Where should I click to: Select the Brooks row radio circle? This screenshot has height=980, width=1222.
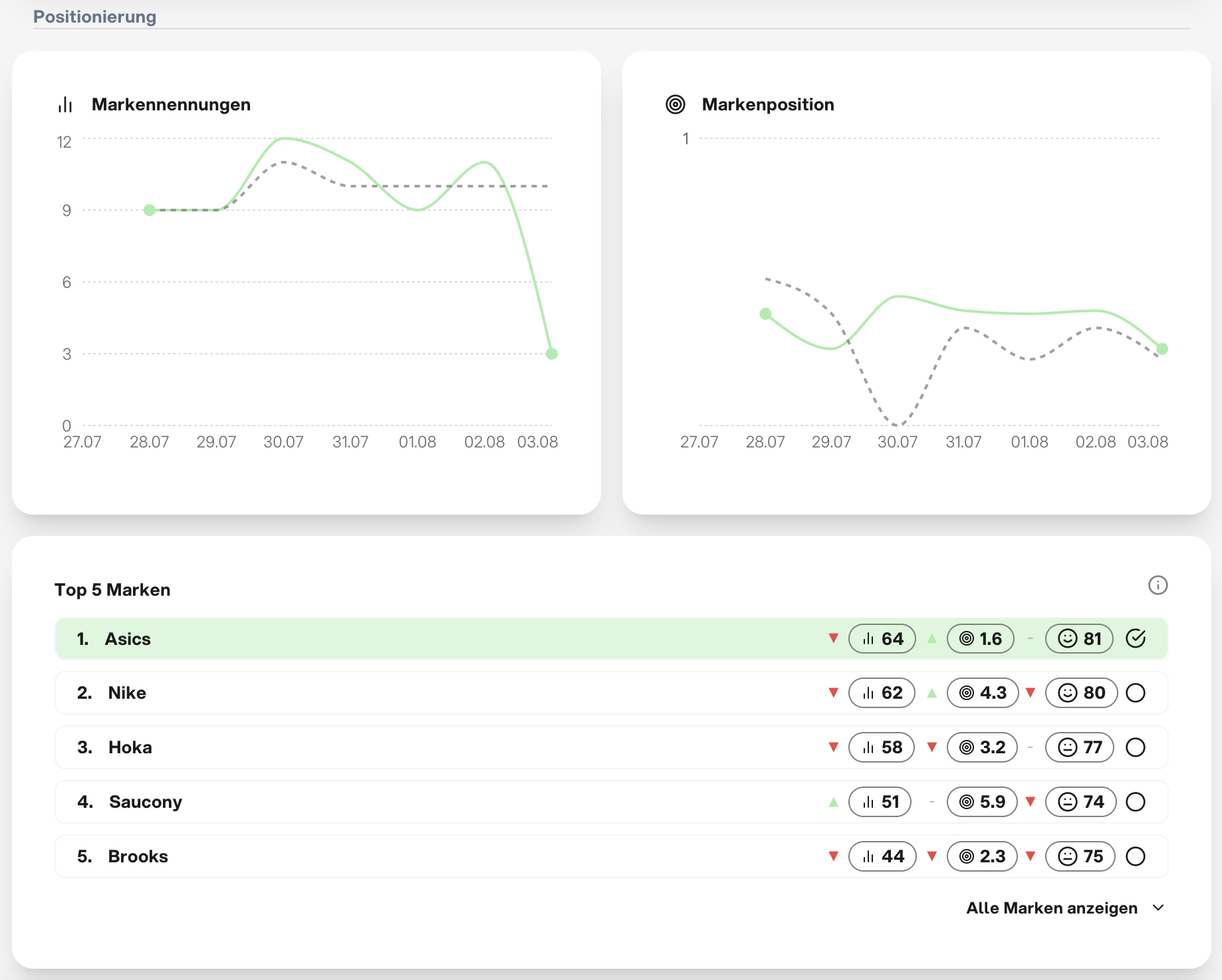[1136, 856]
